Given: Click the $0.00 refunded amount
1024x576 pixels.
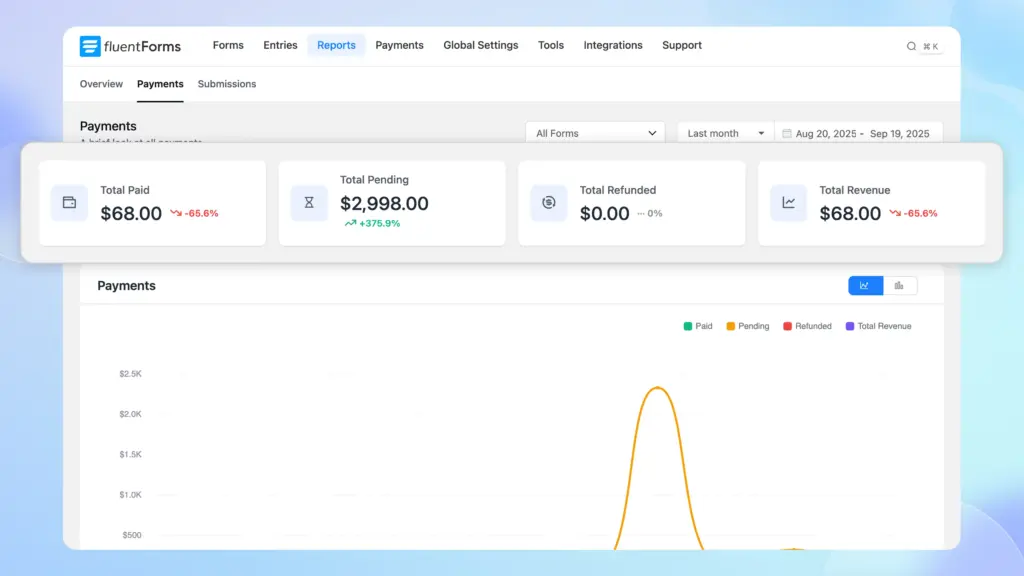Looking at the screenshot, I should [604, 214].
